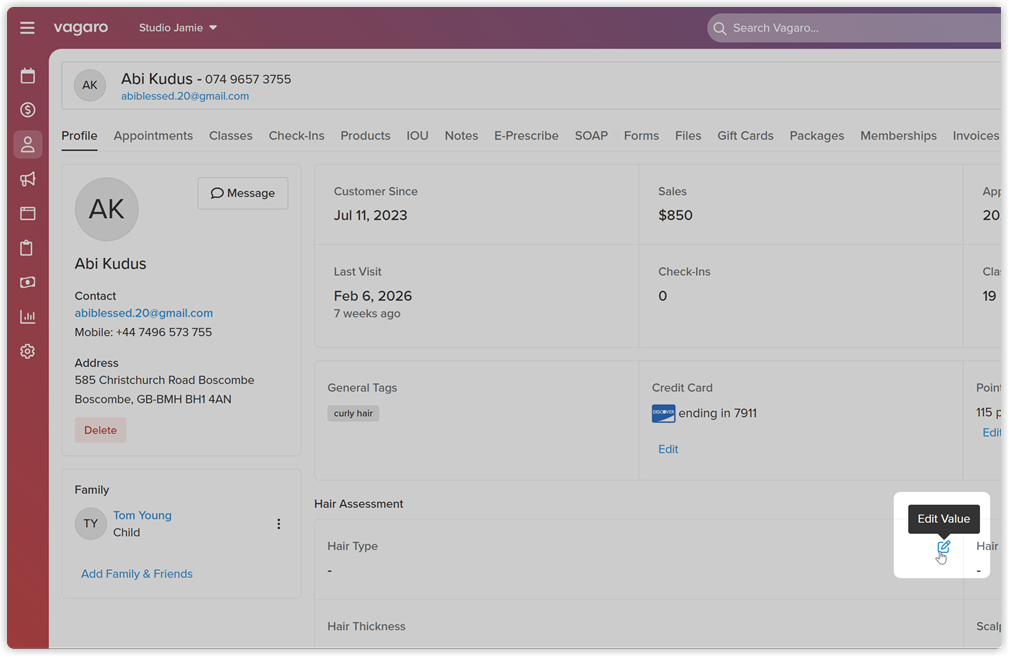1009x657 pixels.
Task: Open the Payments cash sidebar icon
Action: (28, 282)
